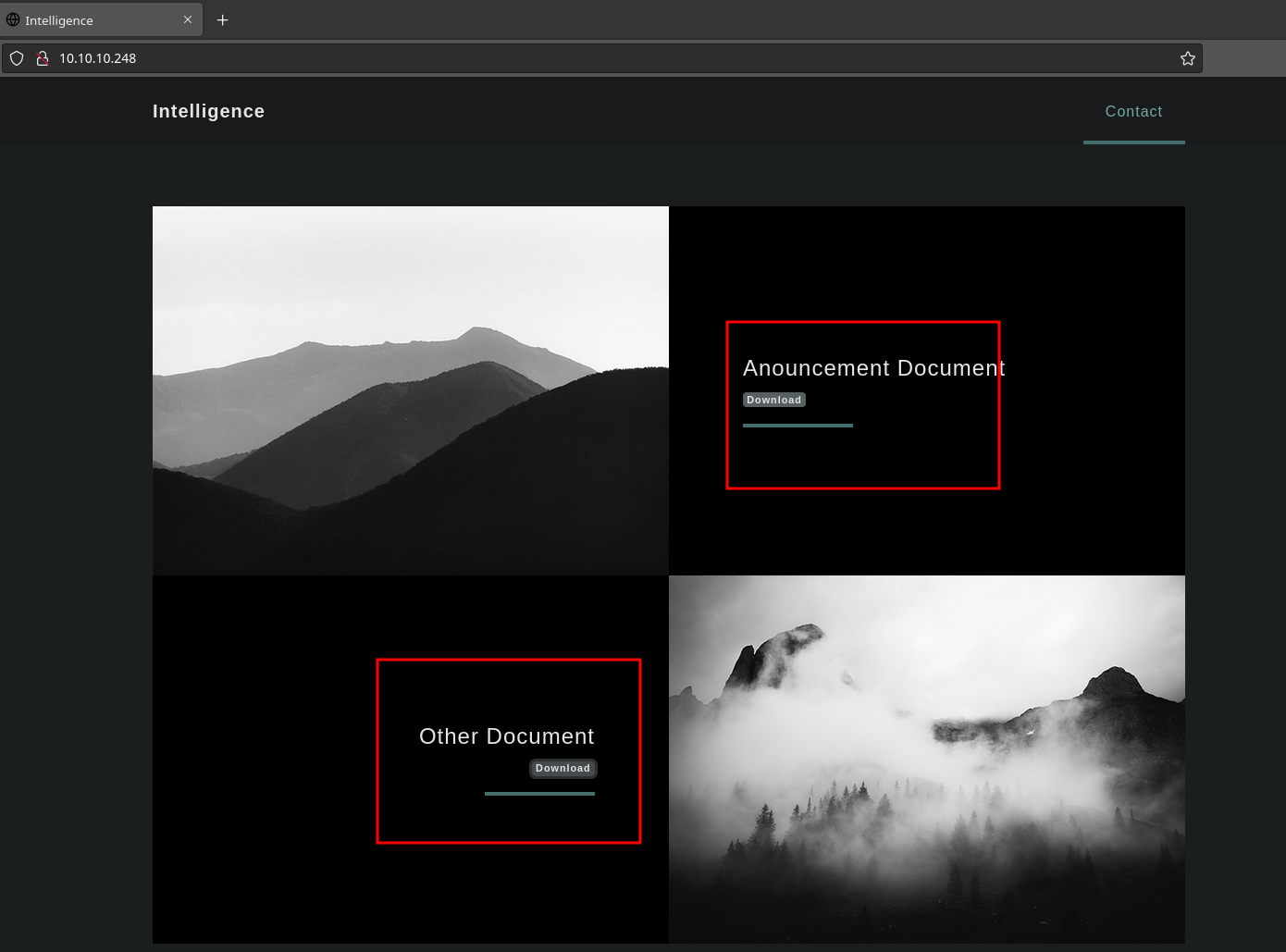Select the foggy mountain forest photo
1286x952 pixels.
[x=926, y=759]
